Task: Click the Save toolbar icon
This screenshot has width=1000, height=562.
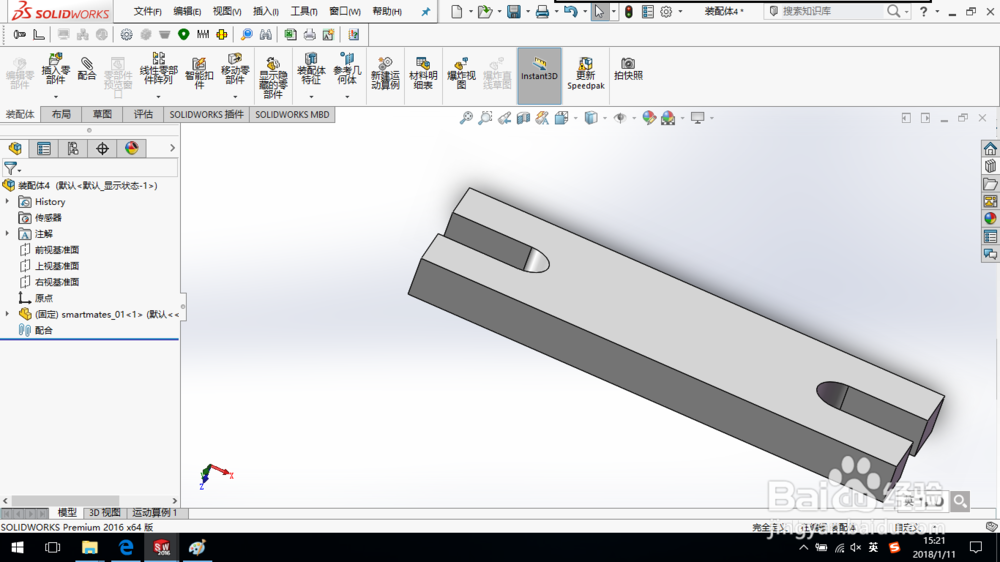Action: 513,11
